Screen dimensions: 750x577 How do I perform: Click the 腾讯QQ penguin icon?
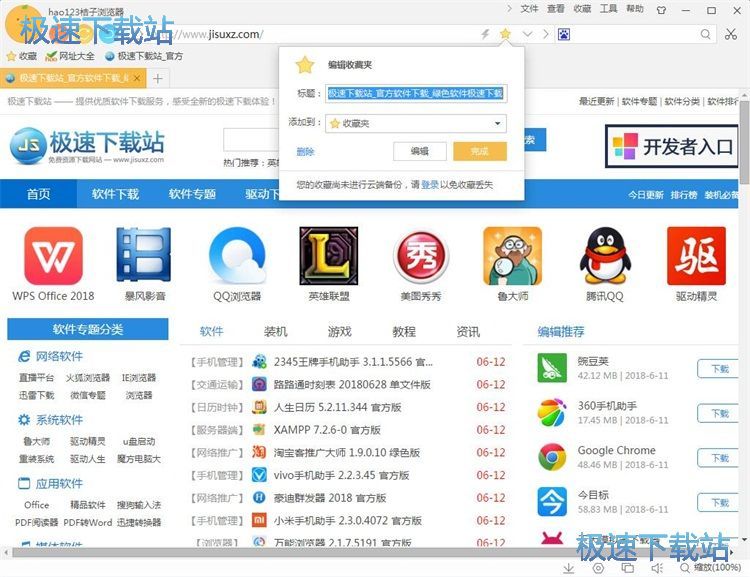pos(605,255)
